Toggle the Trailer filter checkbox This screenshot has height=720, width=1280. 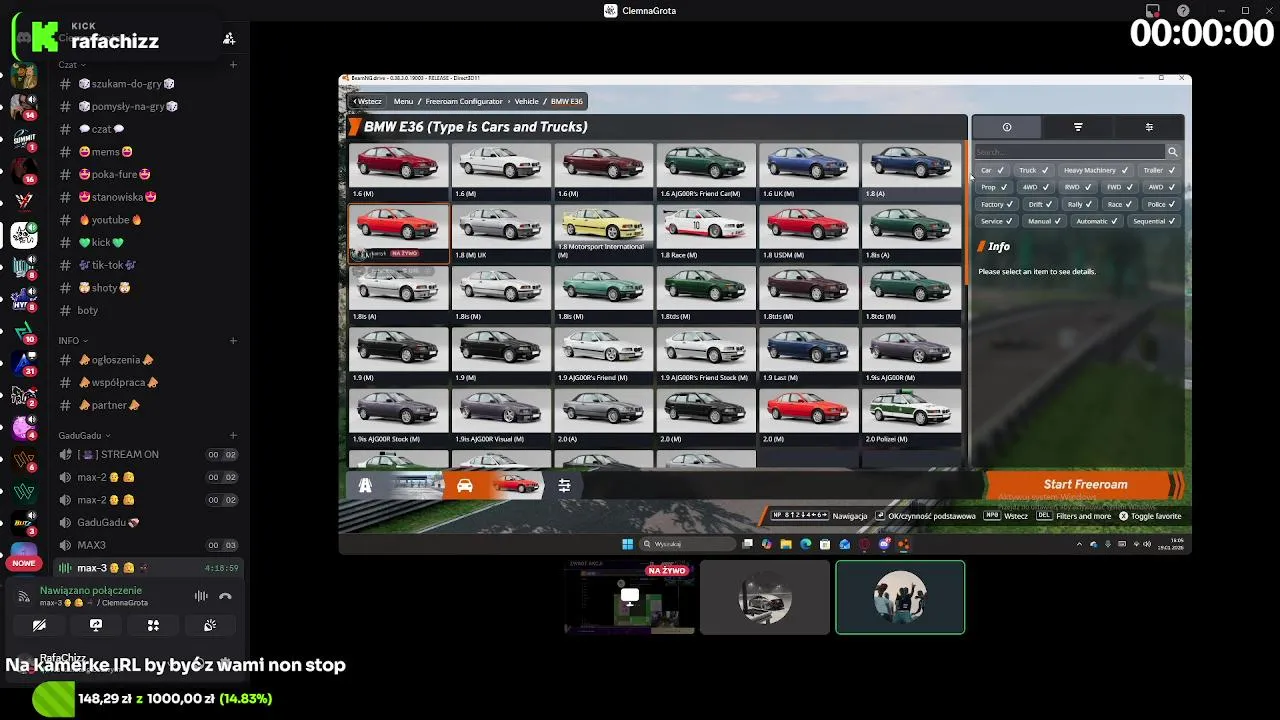coord(1159,170)
